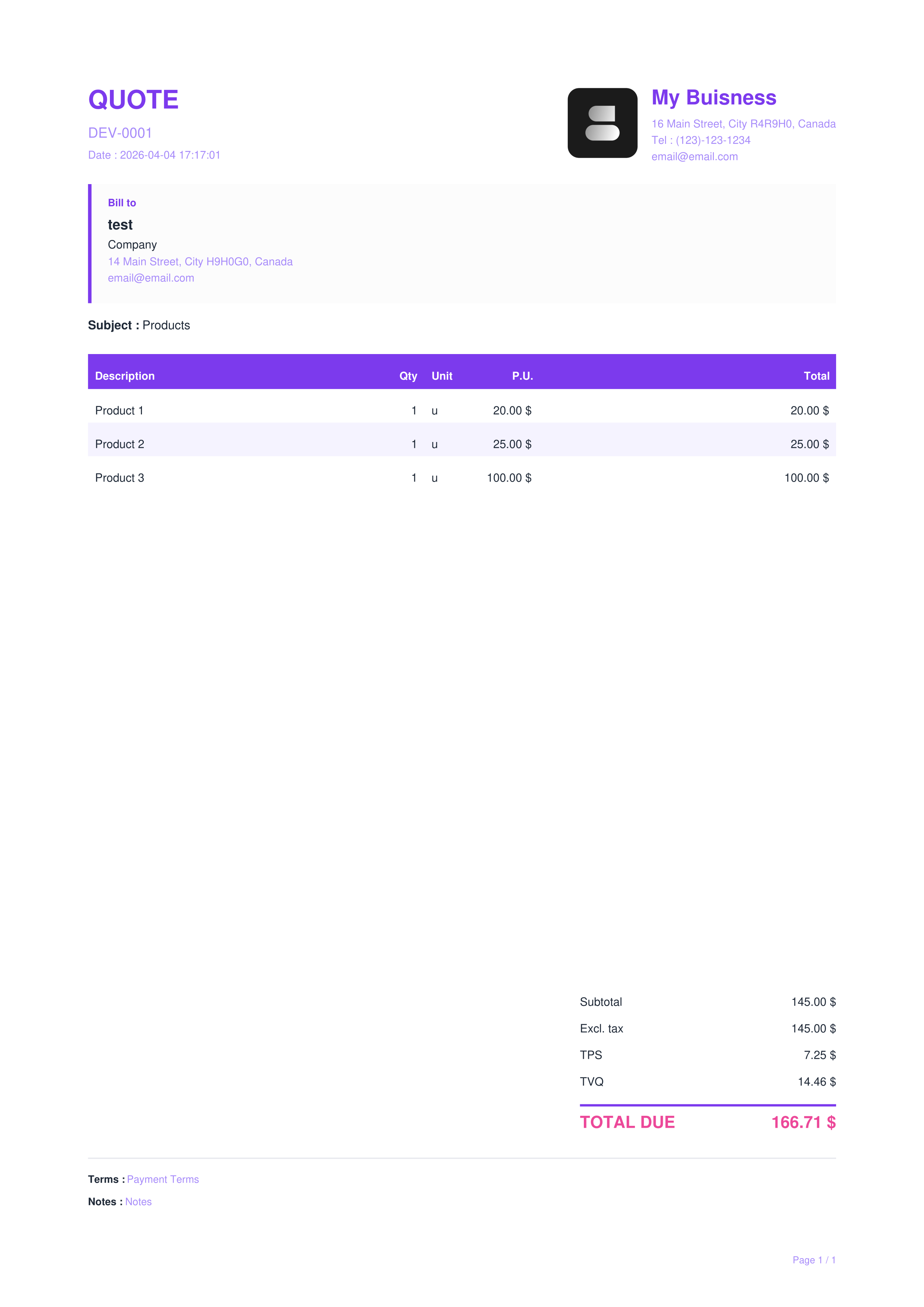Click the My Buisness logo icon

[602, 123]
